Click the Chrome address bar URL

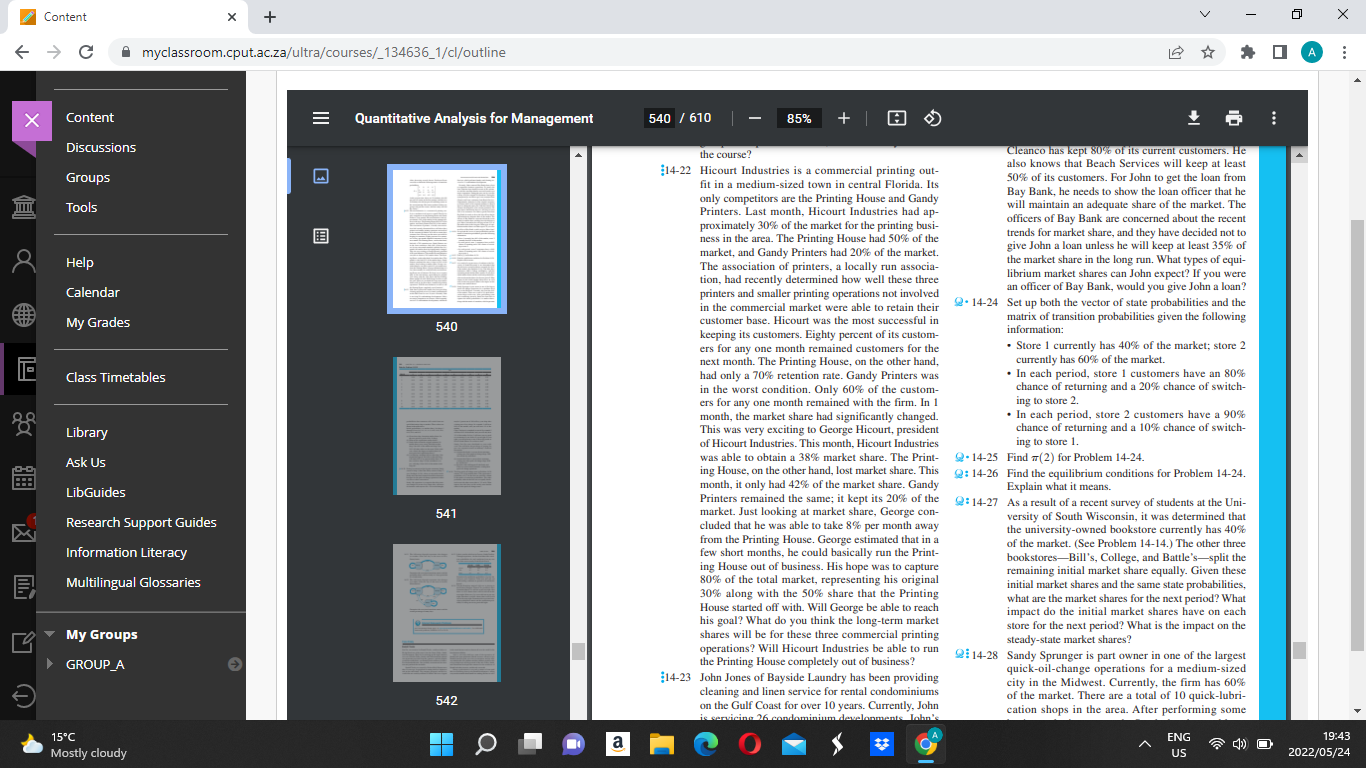[x=323, y=52]
